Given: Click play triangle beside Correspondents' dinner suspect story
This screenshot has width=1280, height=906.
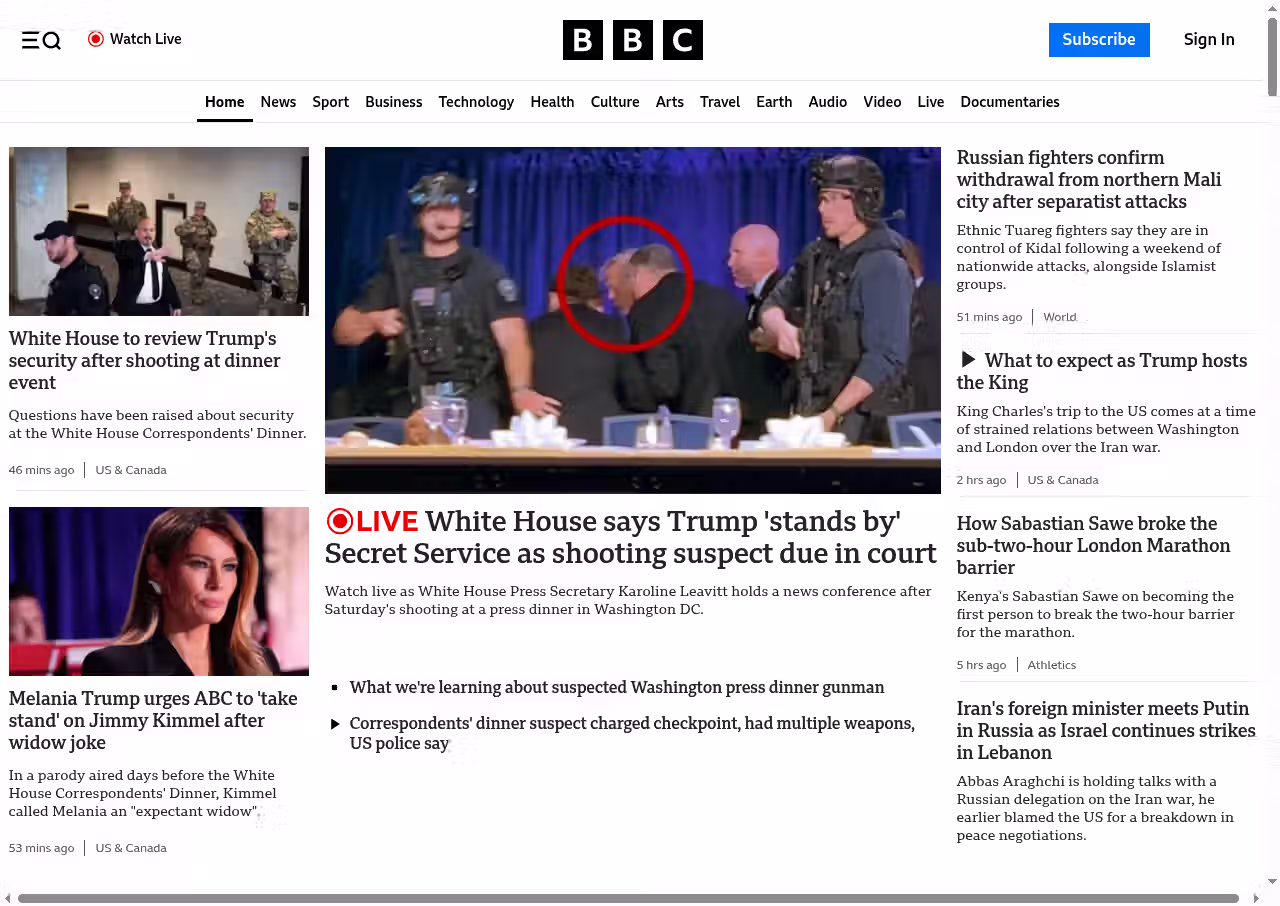Looking at the screenshot, I should tap(335, 724).
